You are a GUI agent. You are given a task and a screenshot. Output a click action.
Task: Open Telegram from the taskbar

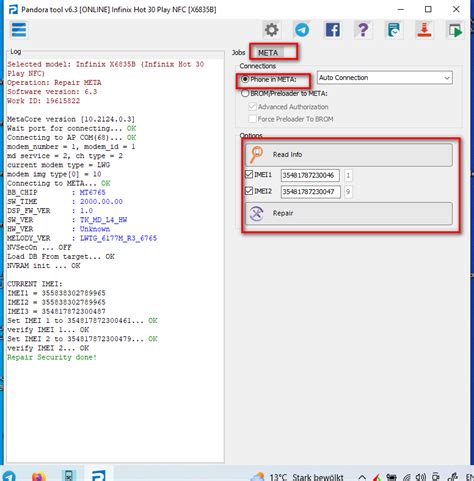tap(8, 476)
